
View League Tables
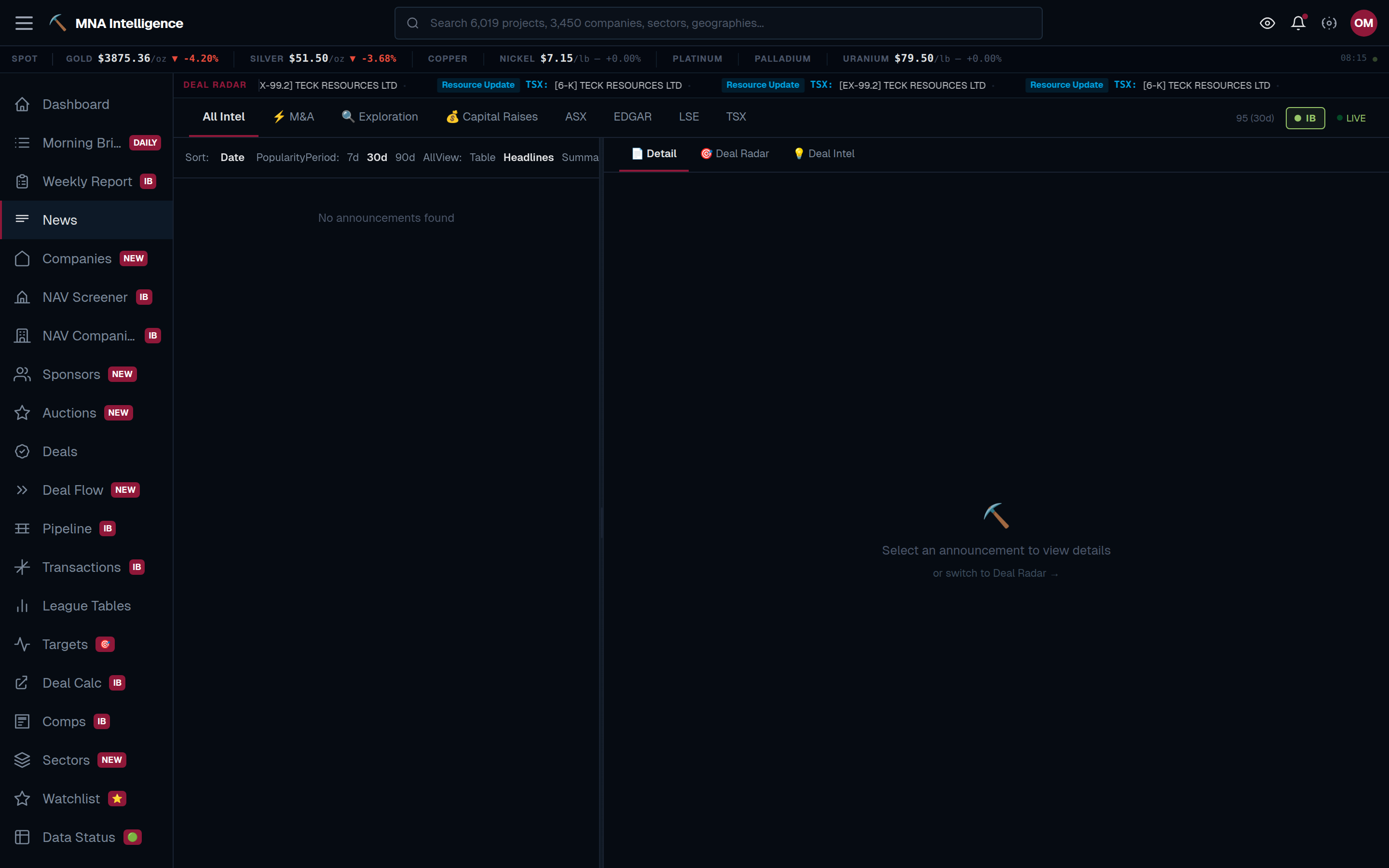tap(87, 606)
